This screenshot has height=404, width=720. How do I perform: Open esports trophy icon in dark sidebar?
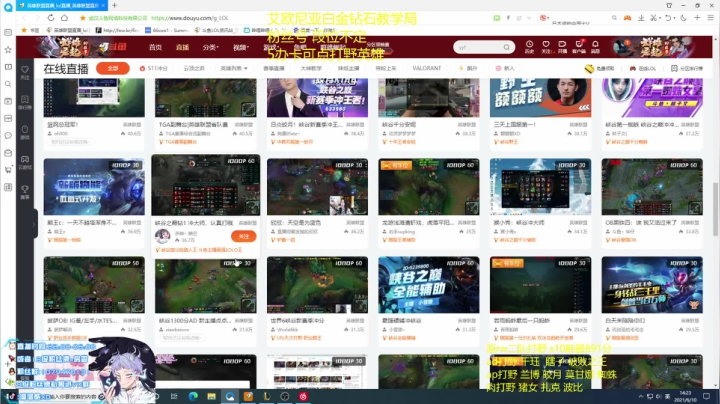pos(25,191)
